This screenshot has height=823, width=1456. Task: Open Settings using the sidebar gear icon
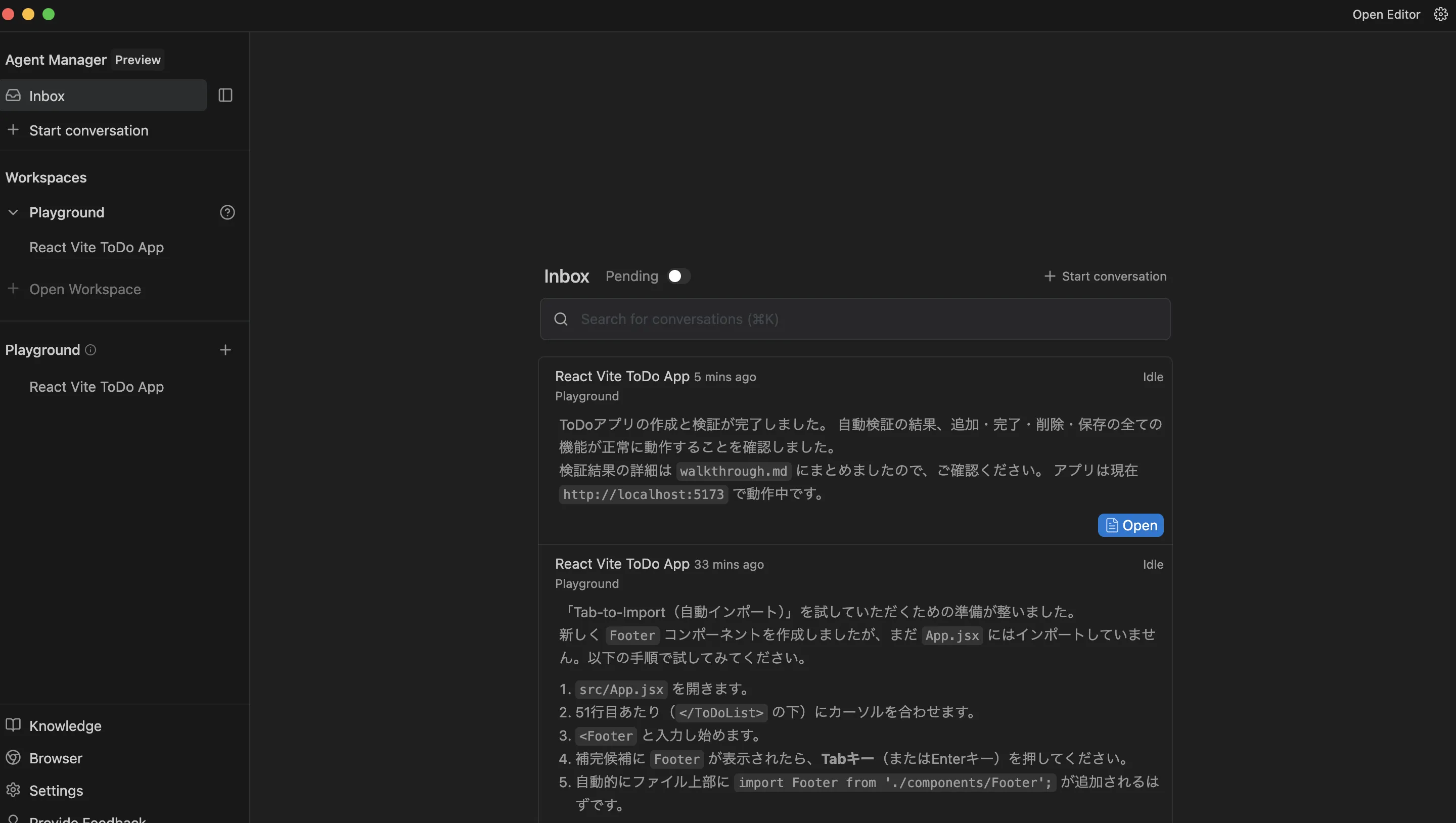pos(13,790)
